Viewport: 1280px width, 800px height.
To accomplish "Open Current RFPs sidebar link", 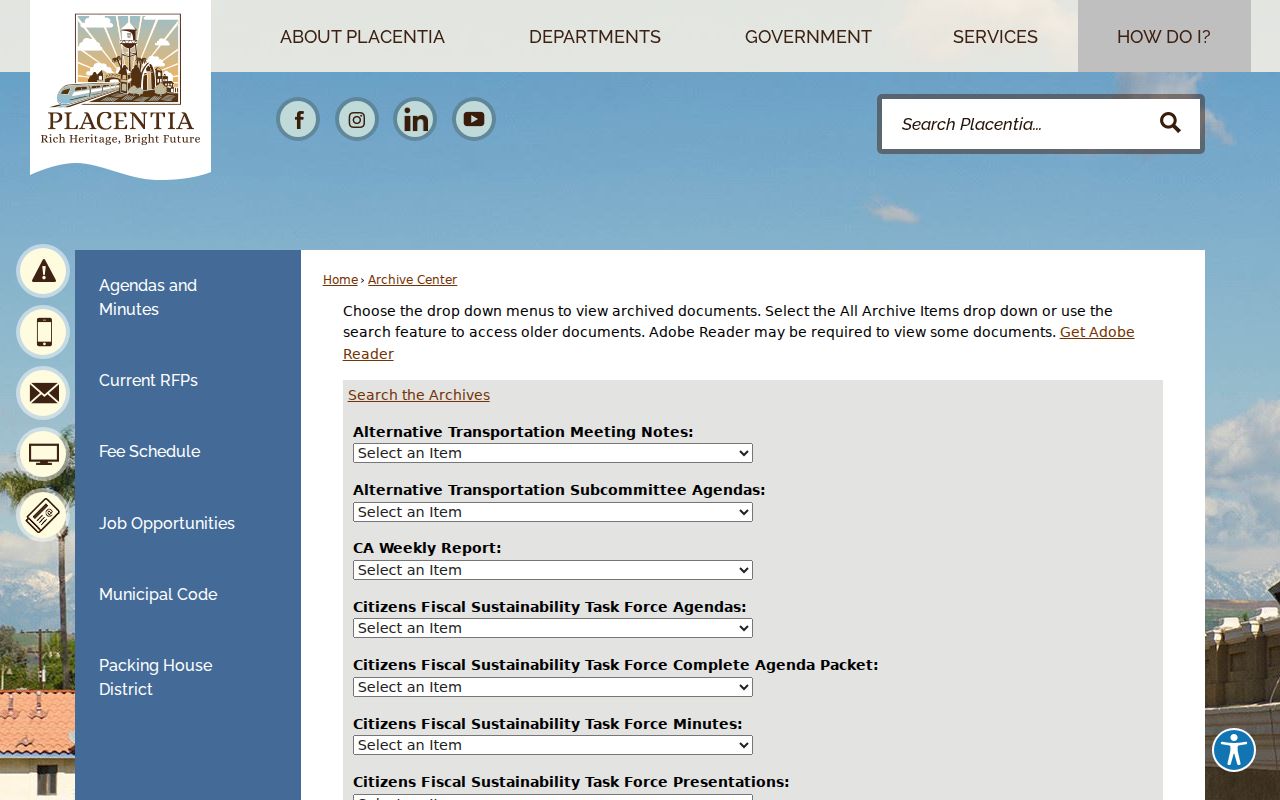I will click(148, 380).
